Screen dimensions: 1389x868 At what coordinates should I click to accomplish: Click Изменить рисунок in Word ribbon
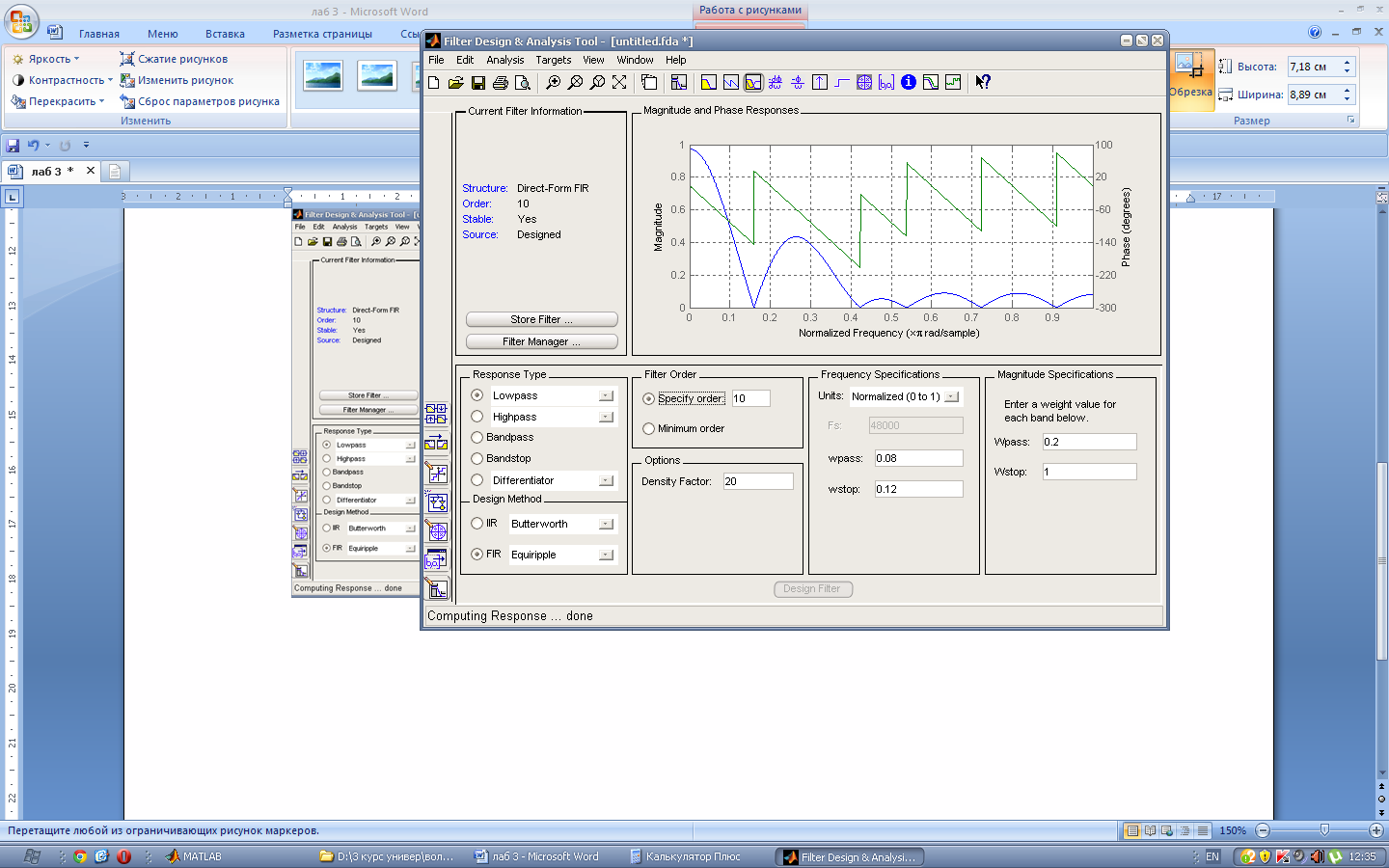pos(177,80)
